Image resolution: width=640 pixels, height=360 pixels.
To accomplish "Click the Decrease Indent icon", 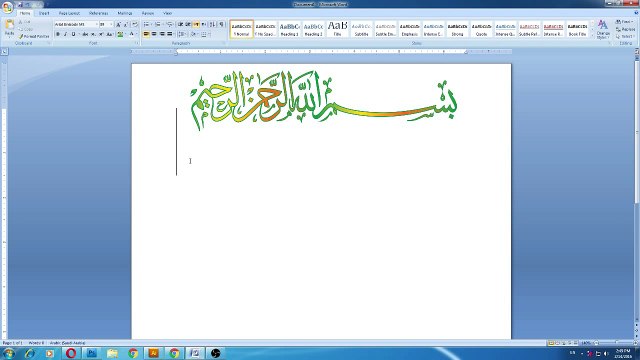I will [x=180, y=24].
